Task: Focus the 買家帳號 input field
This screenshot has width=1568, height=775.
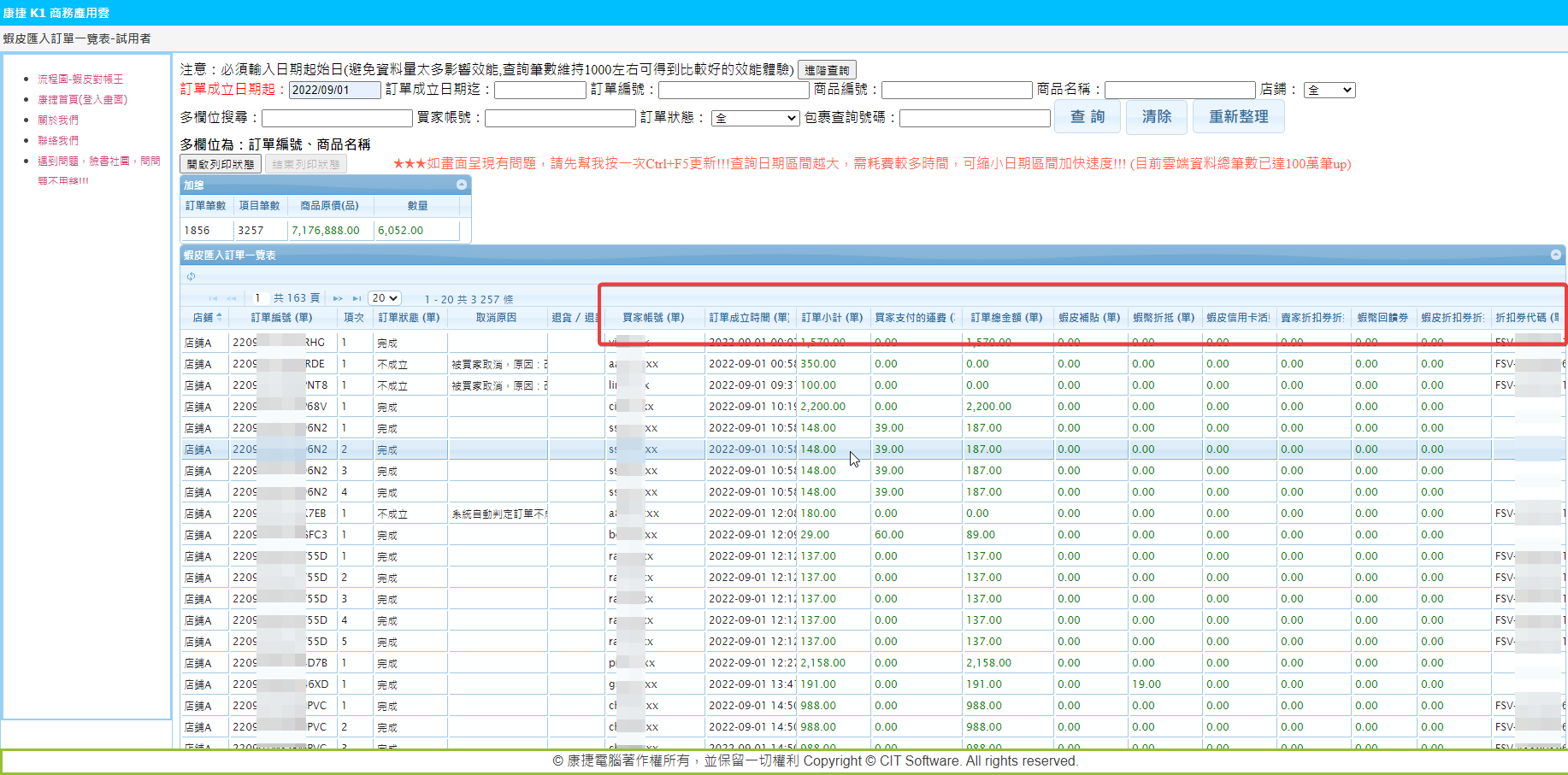Action: click(x=560, y=118)
